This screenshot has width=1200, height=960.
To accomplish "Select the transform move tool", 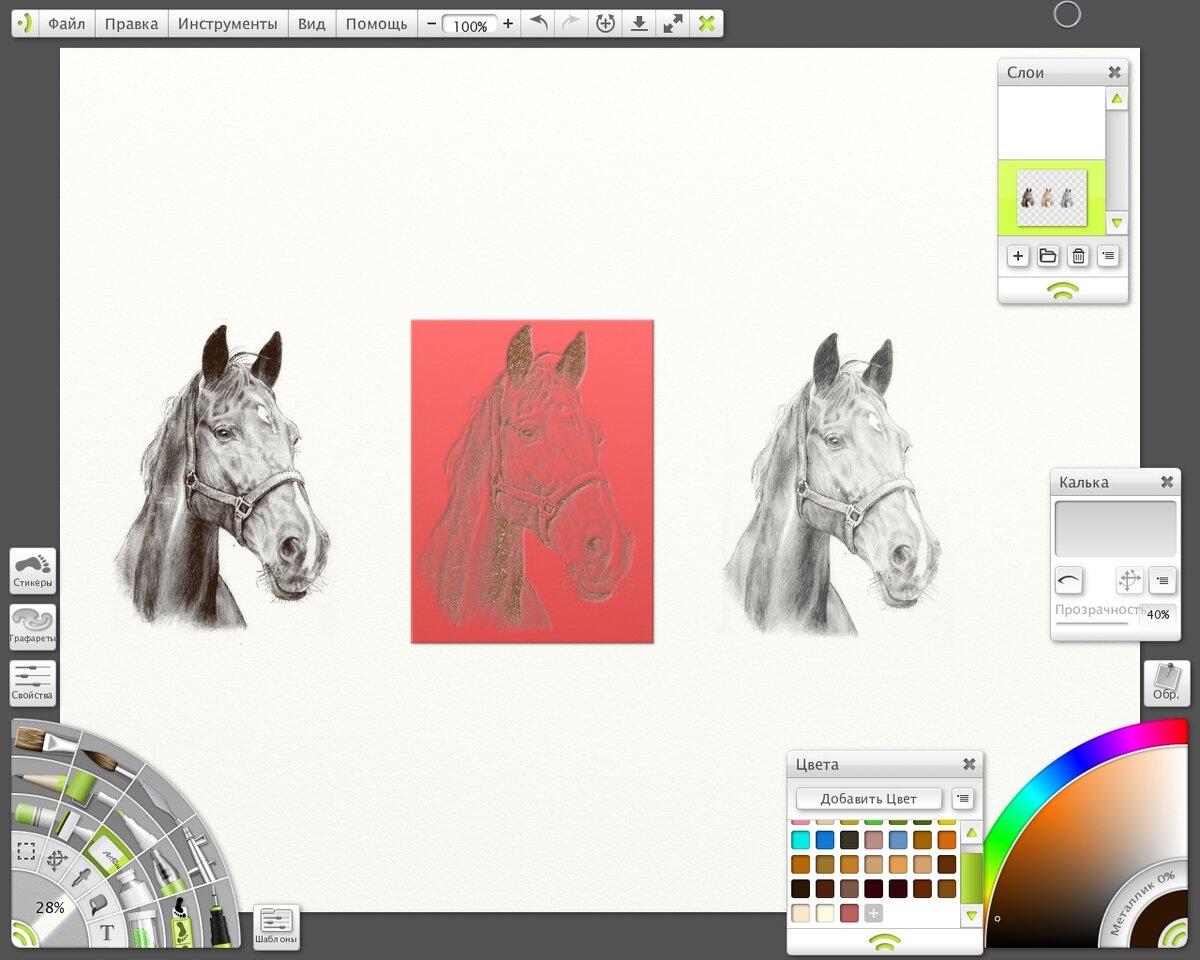I will tap(57, 860).
